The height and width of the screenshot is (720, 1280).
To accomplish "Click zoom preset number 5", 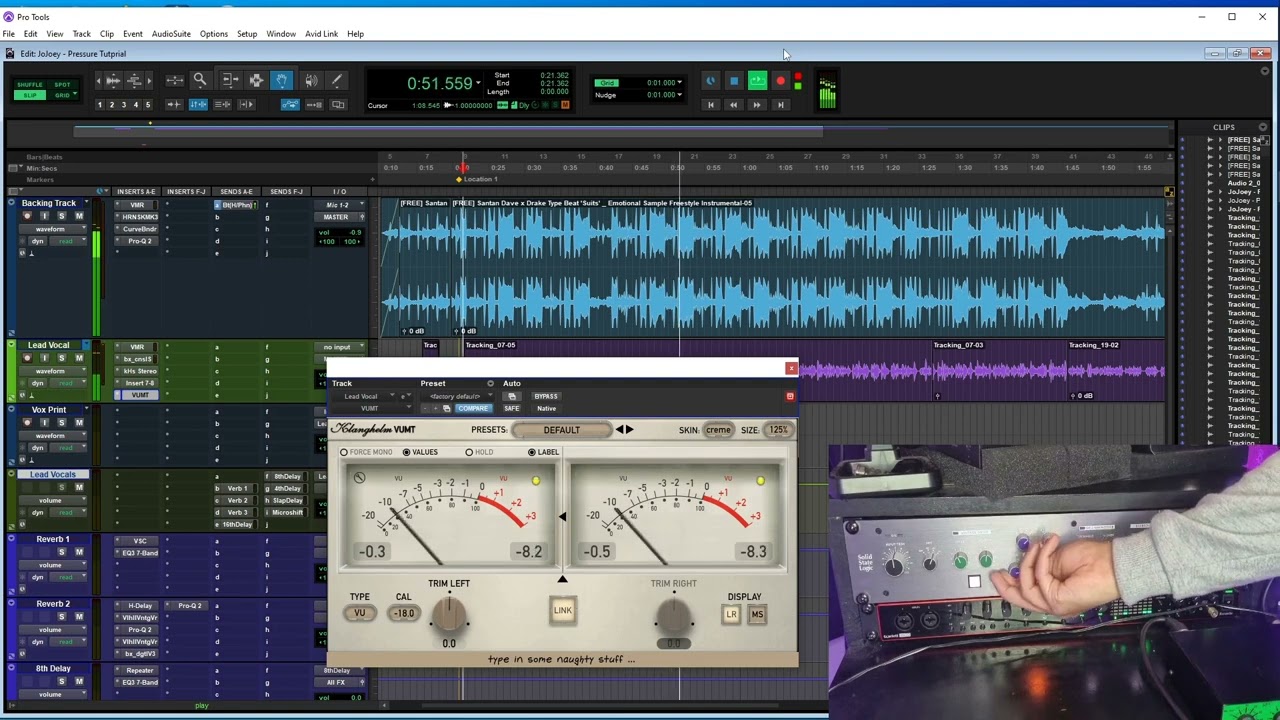I will 148,105.
